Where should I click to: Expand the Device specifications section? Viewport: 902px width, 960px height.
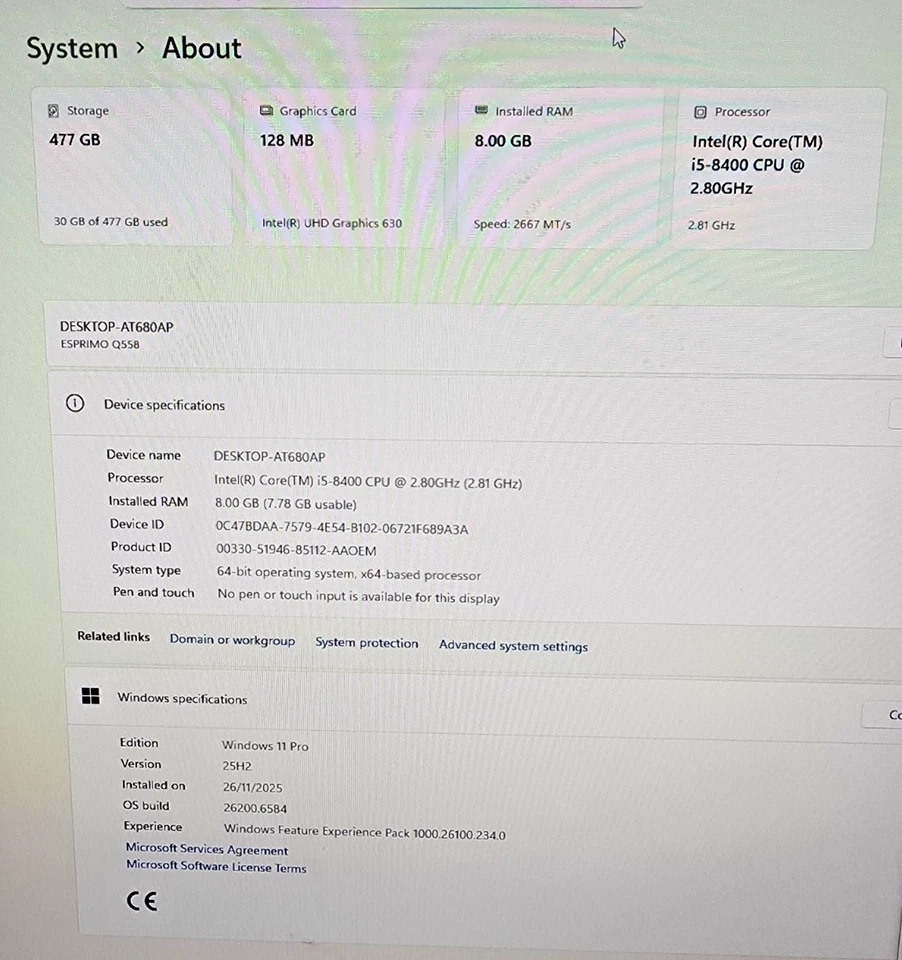click(893, 413)
